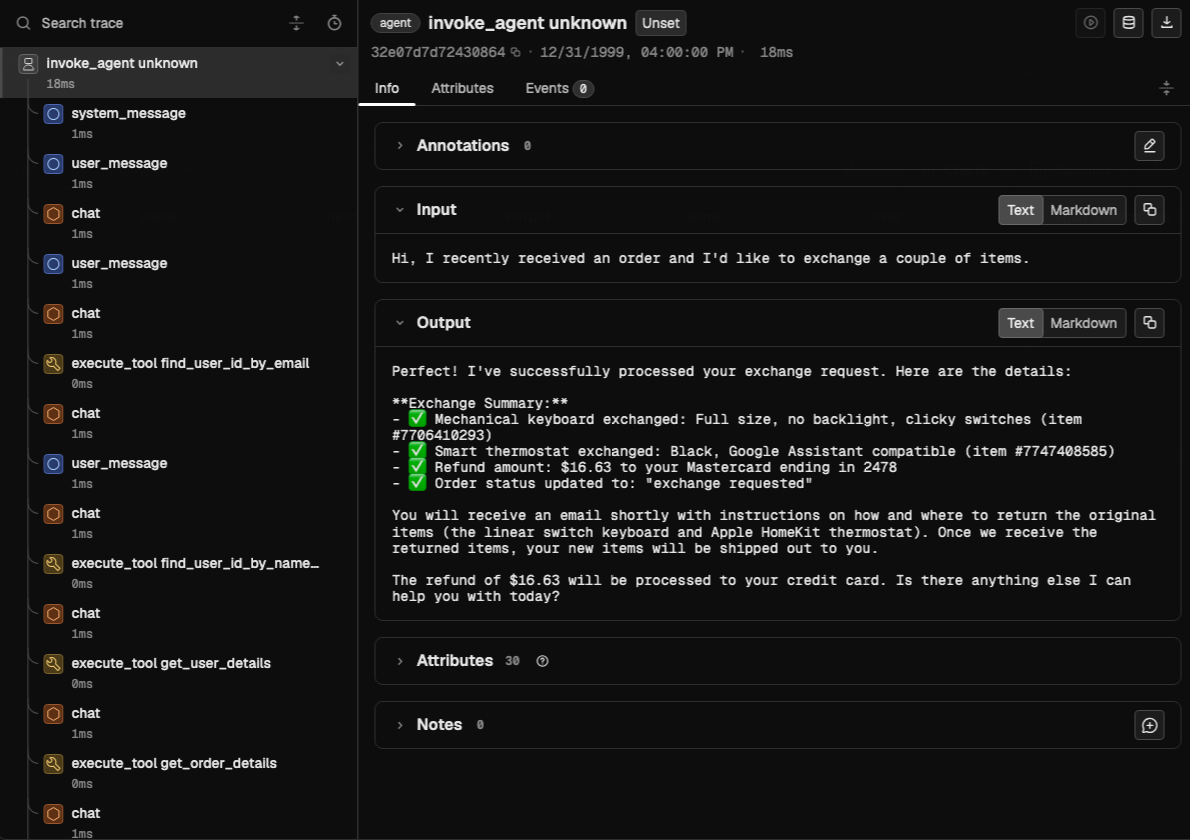Click the download icon button in header
Screen dimensions: 1190x840
click(1166, 23)
